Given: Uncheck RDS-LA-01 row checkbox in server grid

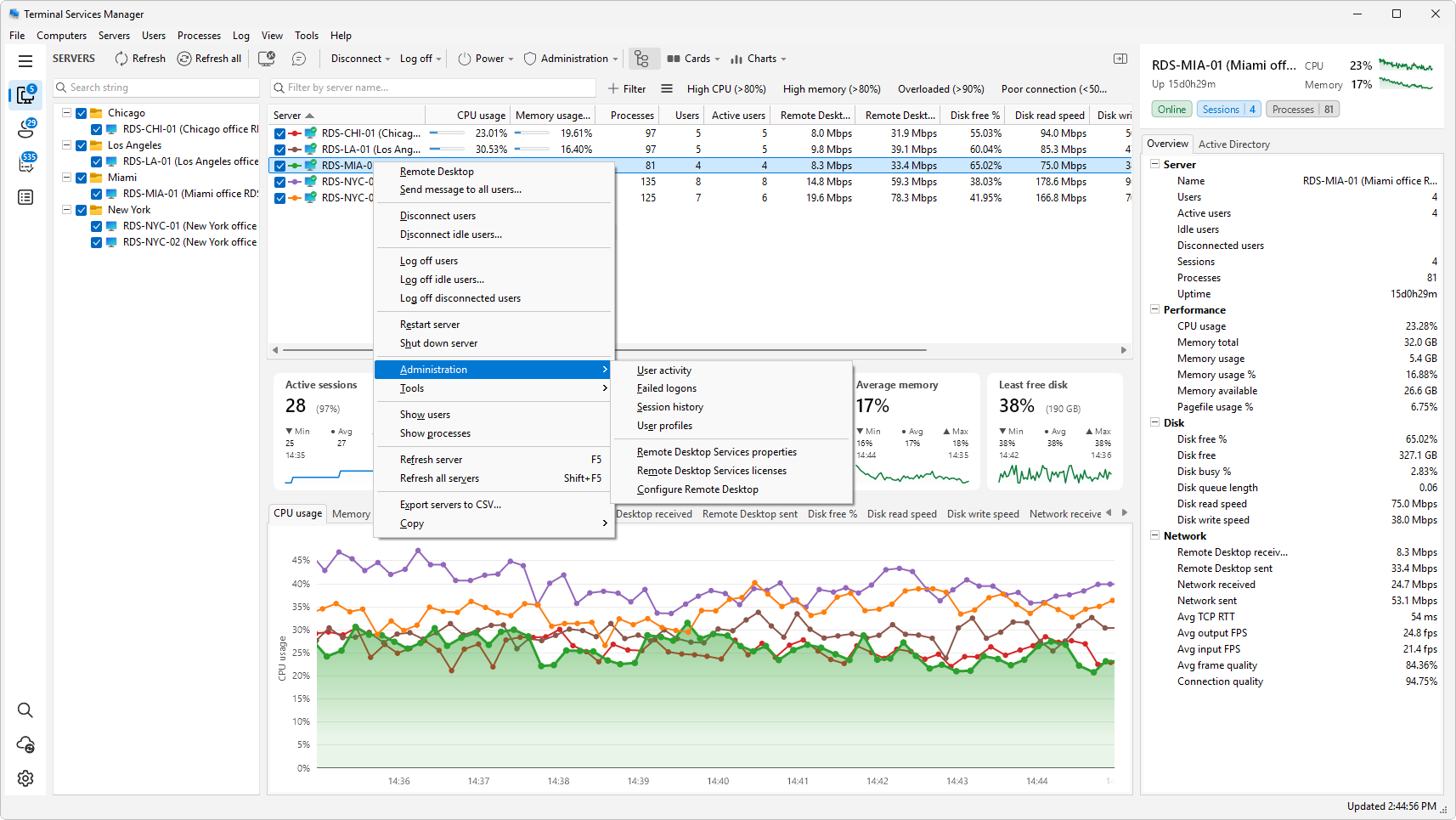Looking at the screenshot, I should tap(279, 150).
